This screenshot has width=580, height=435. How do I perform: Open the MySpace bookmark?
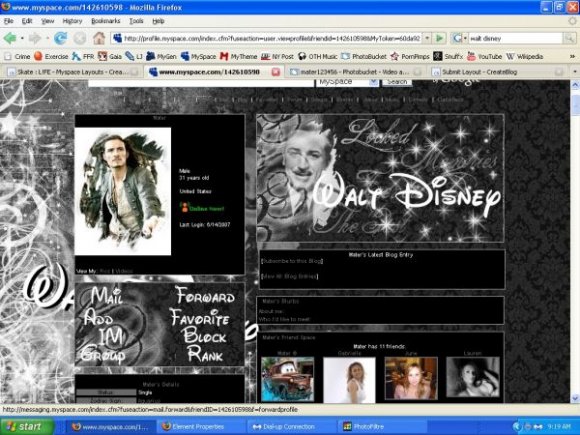point(198,57)
